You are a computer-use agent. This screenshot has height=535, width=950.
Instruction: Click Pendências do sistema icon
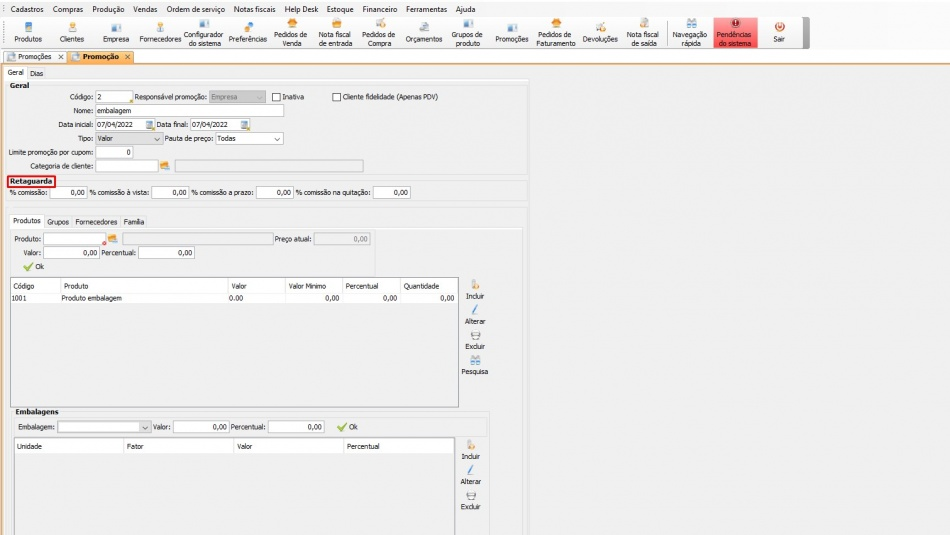pos(735,32)
